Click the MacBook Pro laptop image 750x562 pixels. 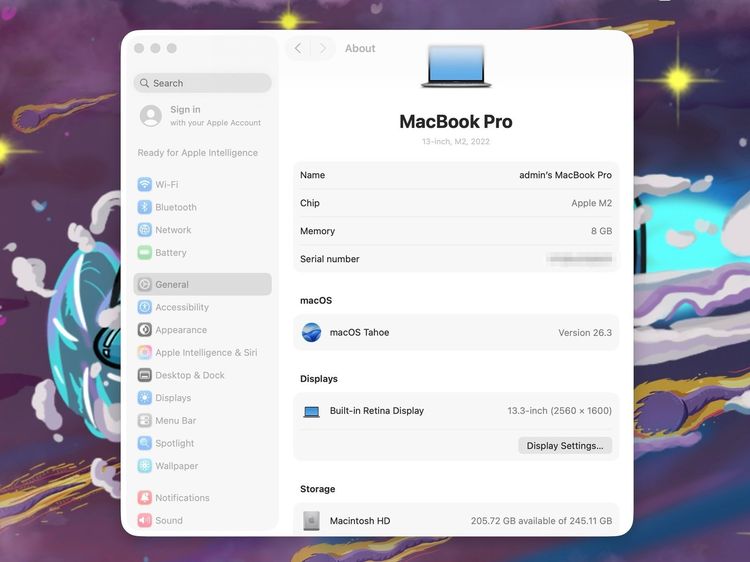coord(456,66)
